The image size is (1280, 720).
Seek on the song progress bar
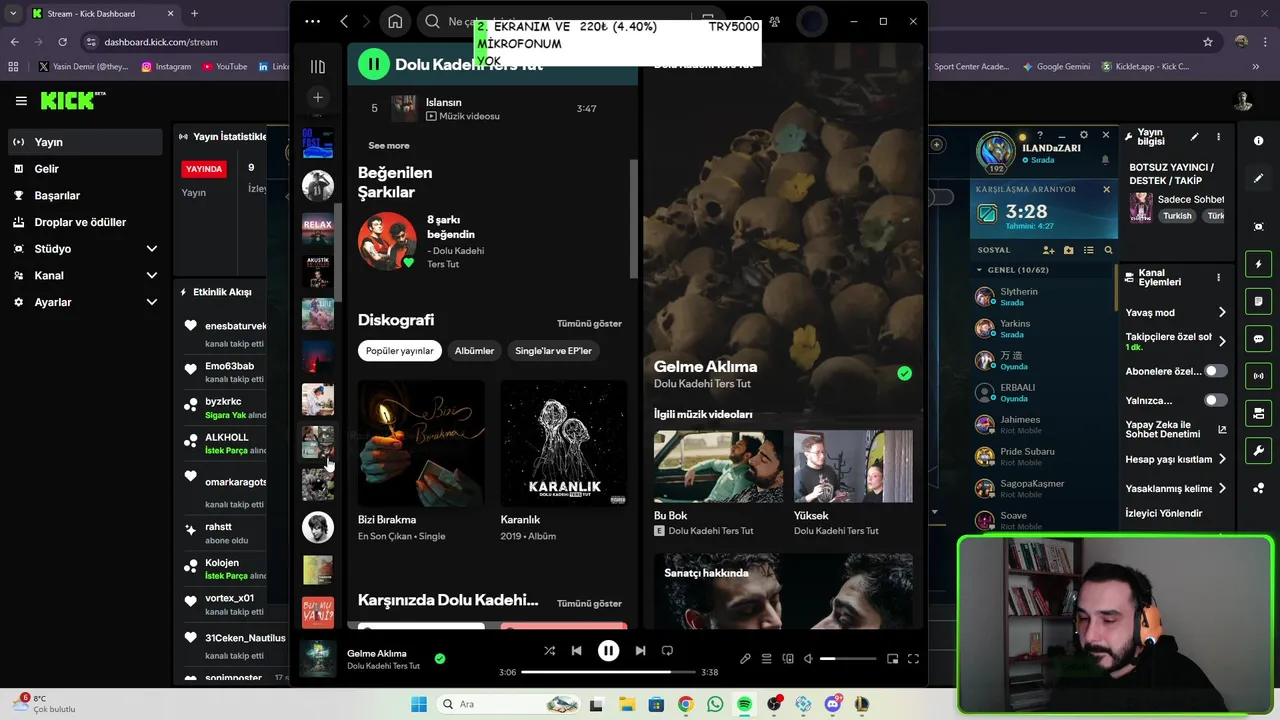[608, 672]
